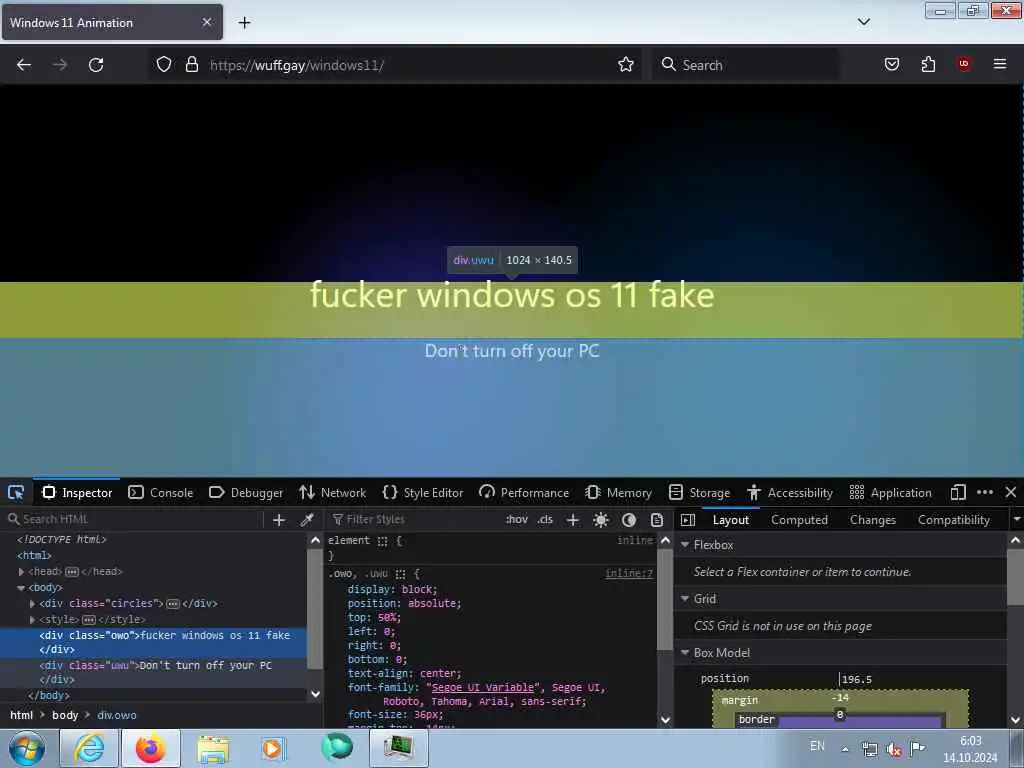
Task: Open the Firefox hamburger menu
Action: (x=1000, y=64)
